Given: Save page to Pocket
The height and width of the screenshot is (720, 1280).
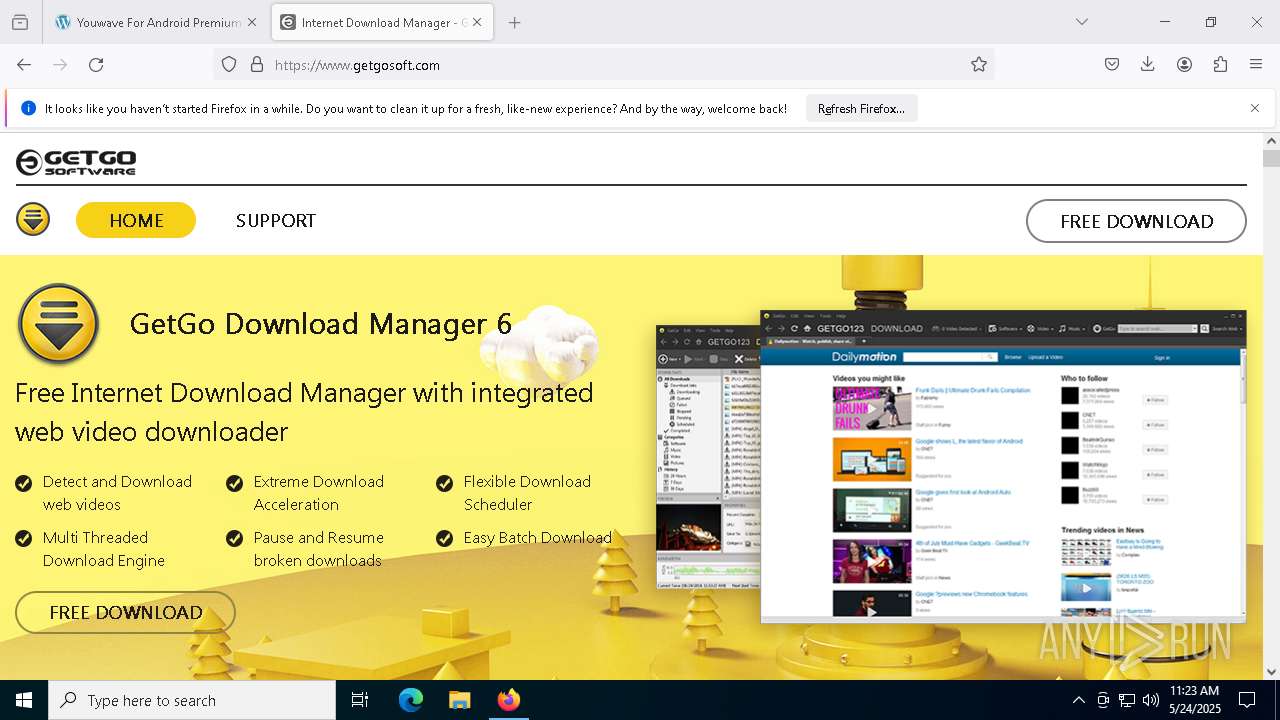Looking at the screenshot, I should [x=1112, y=64].
